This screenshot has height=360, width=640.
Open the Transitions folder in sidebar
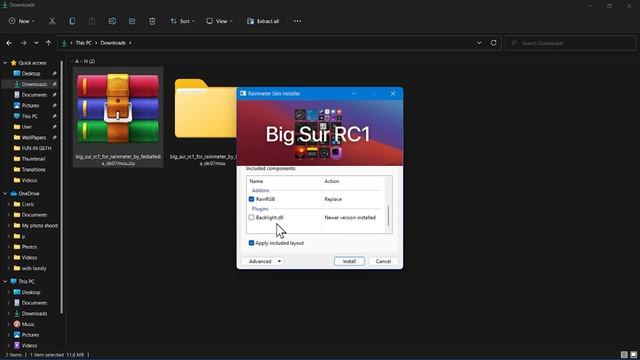tap(33, 169)
